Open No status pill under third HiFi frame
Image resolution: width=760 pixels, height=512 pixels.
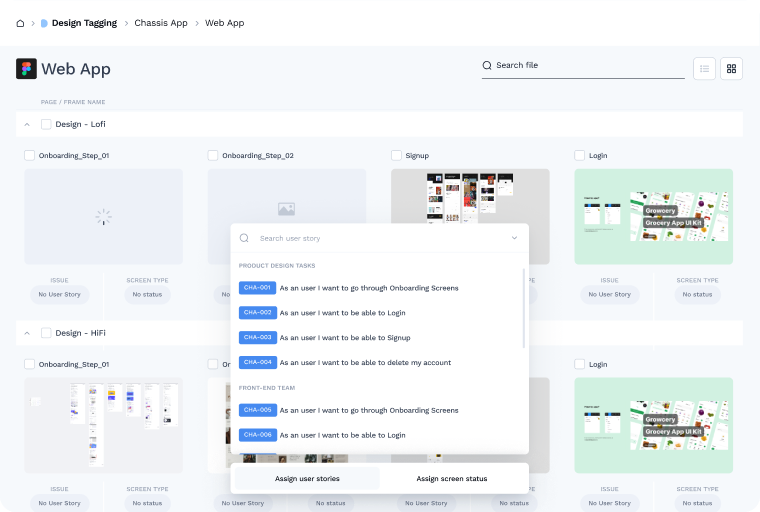(x=514, y=503)
